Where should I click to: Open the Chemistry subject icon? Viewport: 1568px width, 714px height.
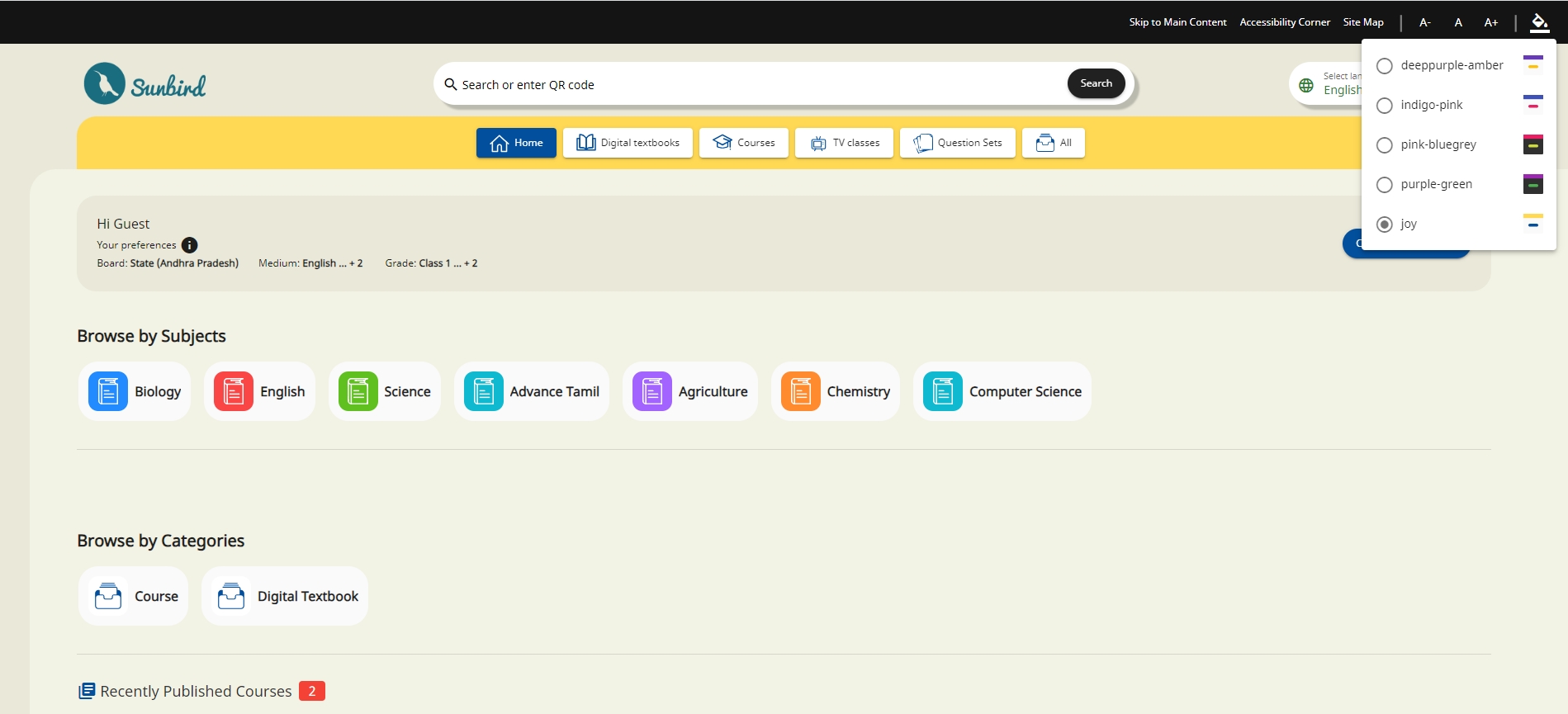point(800,391)
